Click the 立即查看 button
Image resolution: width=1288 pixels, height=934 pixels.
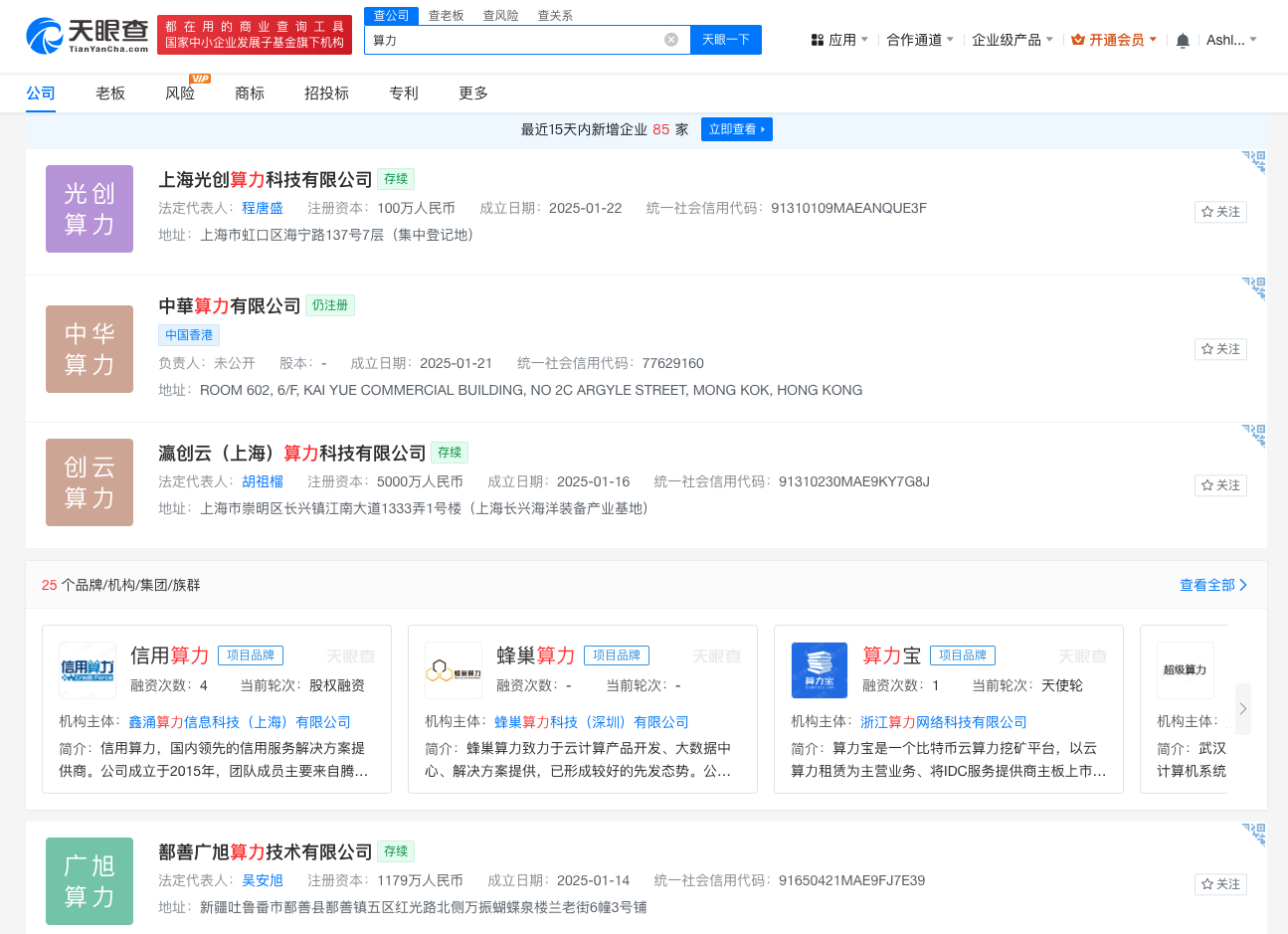[737, 129]
